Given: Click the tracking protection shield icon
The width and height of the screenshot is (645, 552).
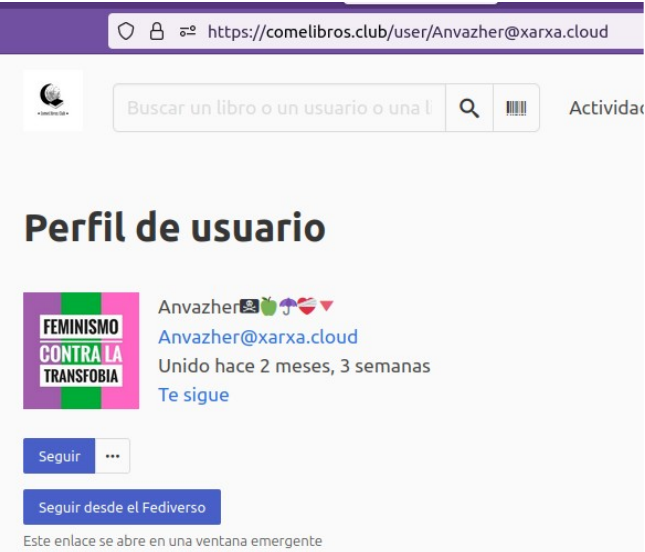Looking at the screenshot, I should tap(126, 31).
